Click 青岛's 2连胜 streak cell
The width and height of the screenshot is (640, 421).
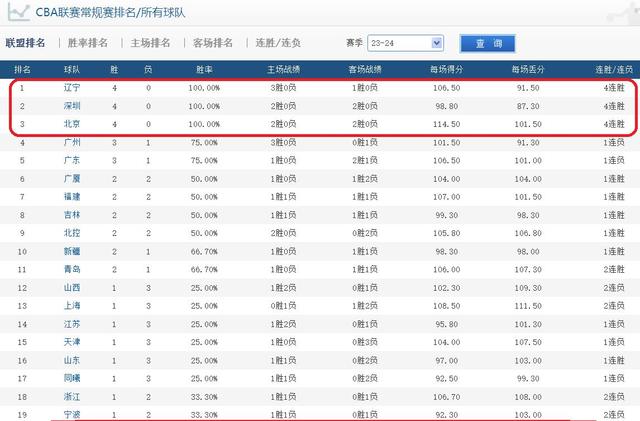(x=614, y=270)
